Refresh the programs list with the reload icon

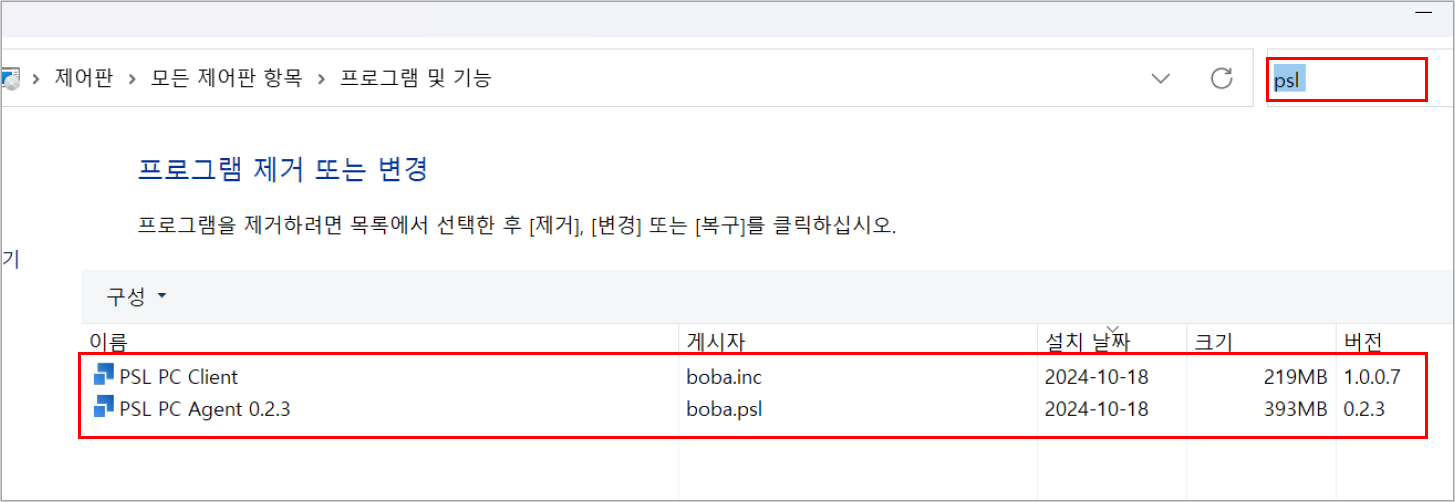point(1221,78)
